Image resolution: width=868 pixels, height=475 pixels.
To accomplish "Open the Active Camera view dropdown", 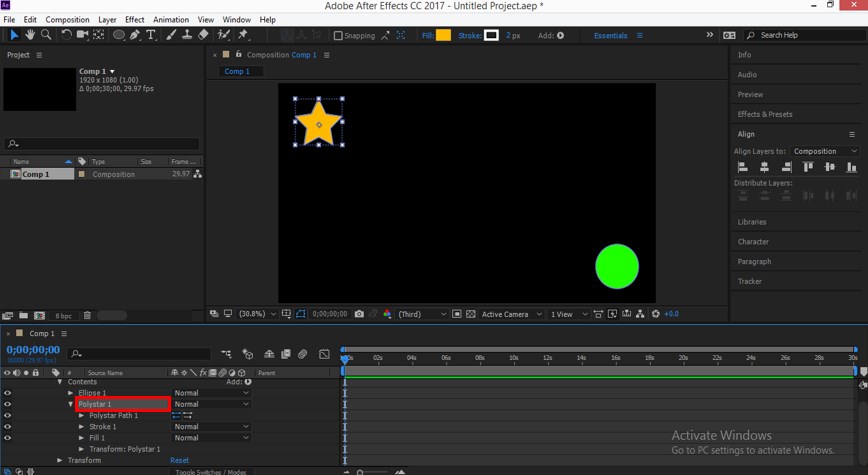I will [x=509, y=314].
